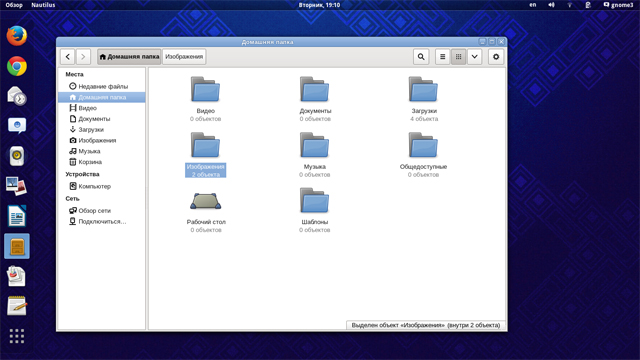Image resolution: width=640 pixels, height=360 pixels.
Task: Select the Шаблоны folder icon
Action: click(x=314, y=200)
